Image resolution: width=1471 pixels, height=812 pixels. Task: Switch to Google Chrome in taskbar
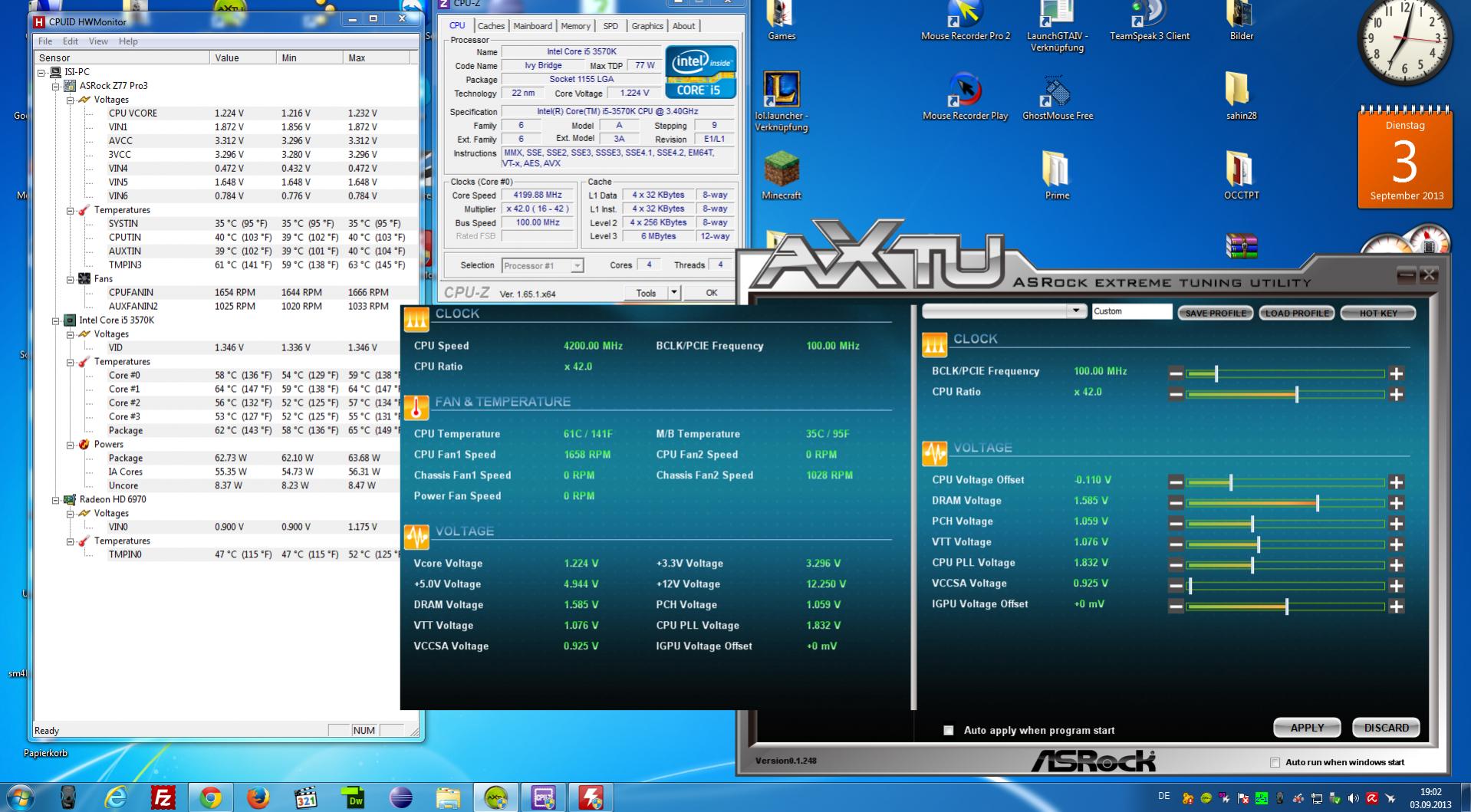tap(210, 797)
